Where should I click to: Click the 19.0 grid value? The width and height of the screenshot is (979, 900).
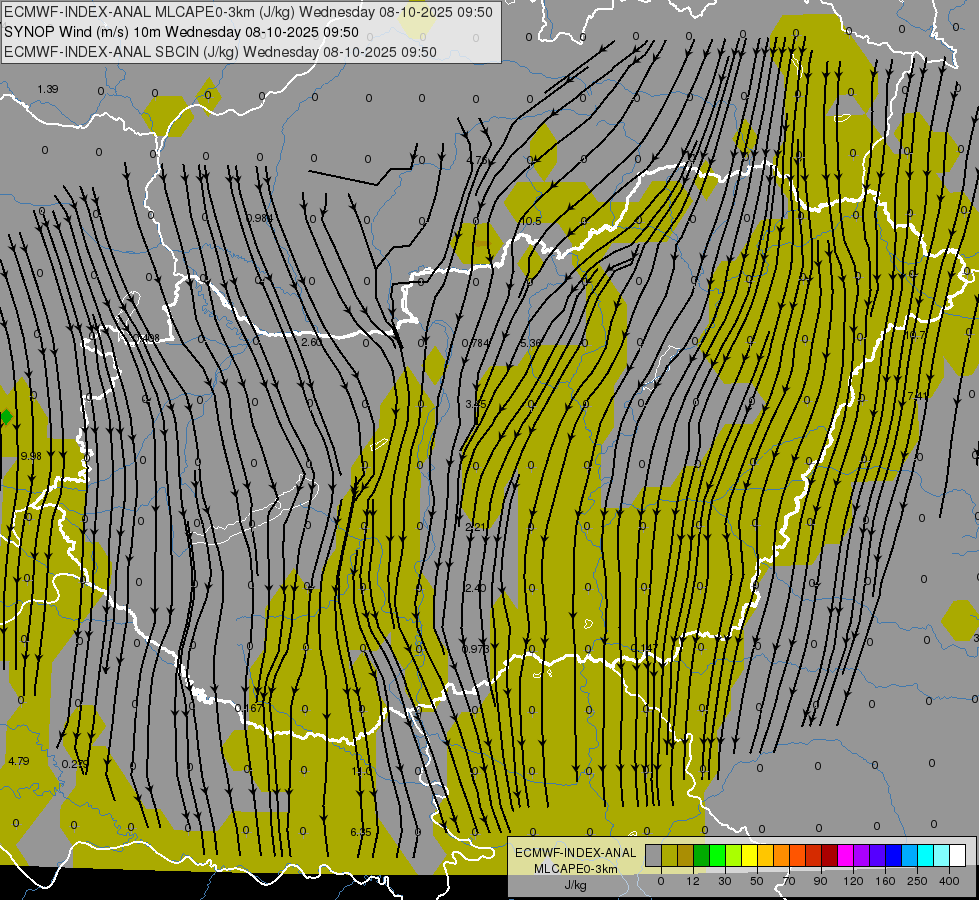tap(361, 771)
